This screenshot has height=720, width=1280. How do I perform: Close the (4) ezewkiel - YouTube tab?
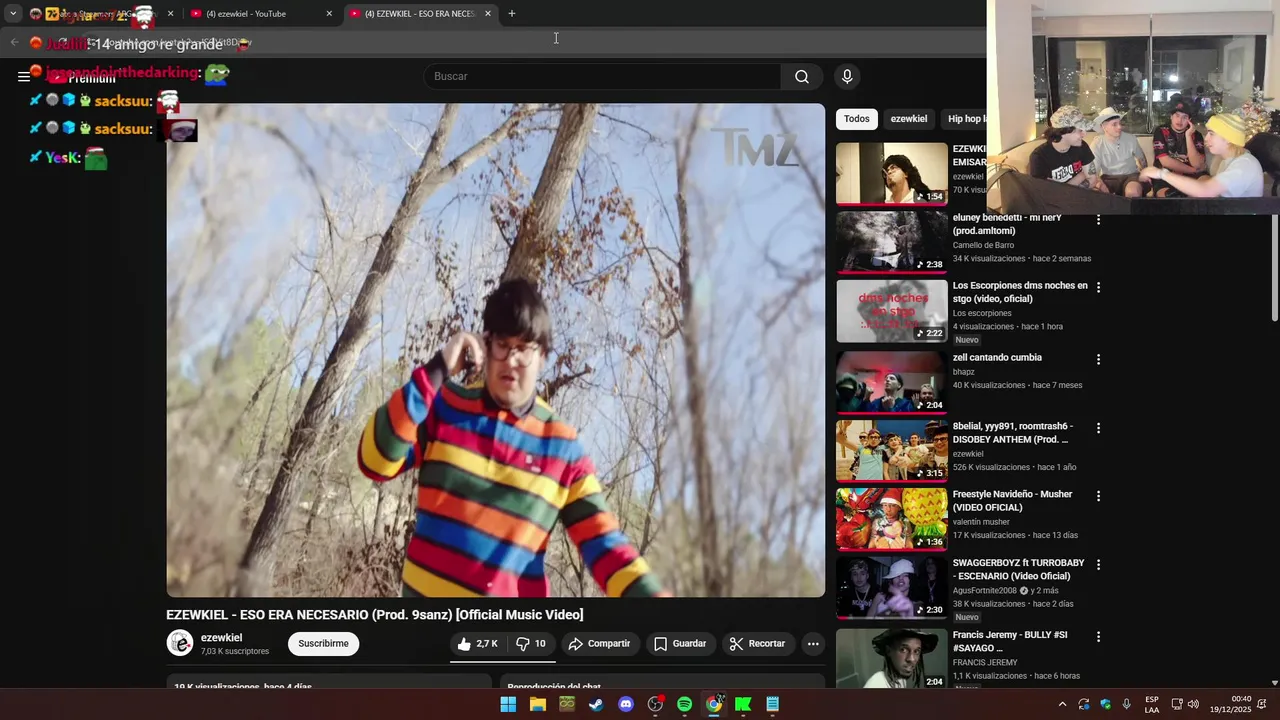[x=329, y=14]
